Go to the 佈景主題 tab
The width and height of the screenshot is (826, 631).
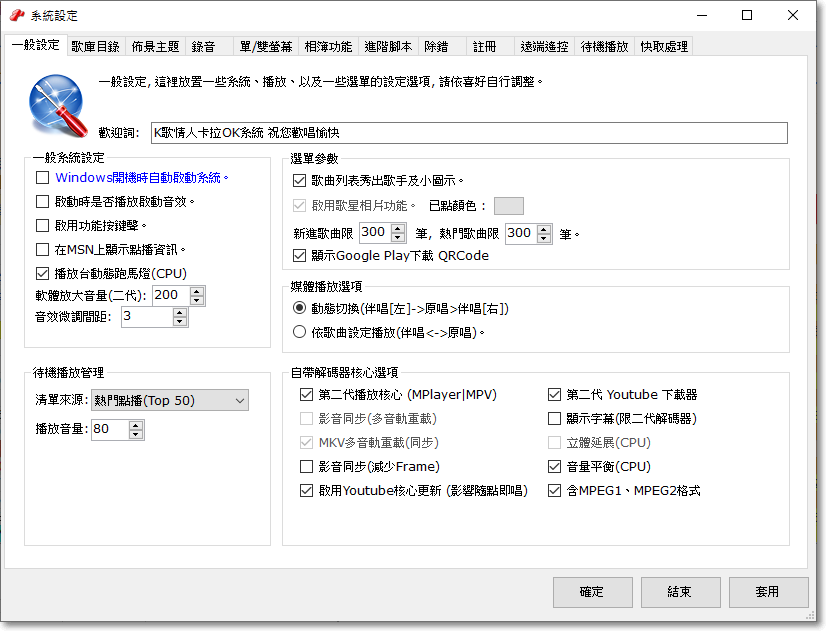[155, 47]
